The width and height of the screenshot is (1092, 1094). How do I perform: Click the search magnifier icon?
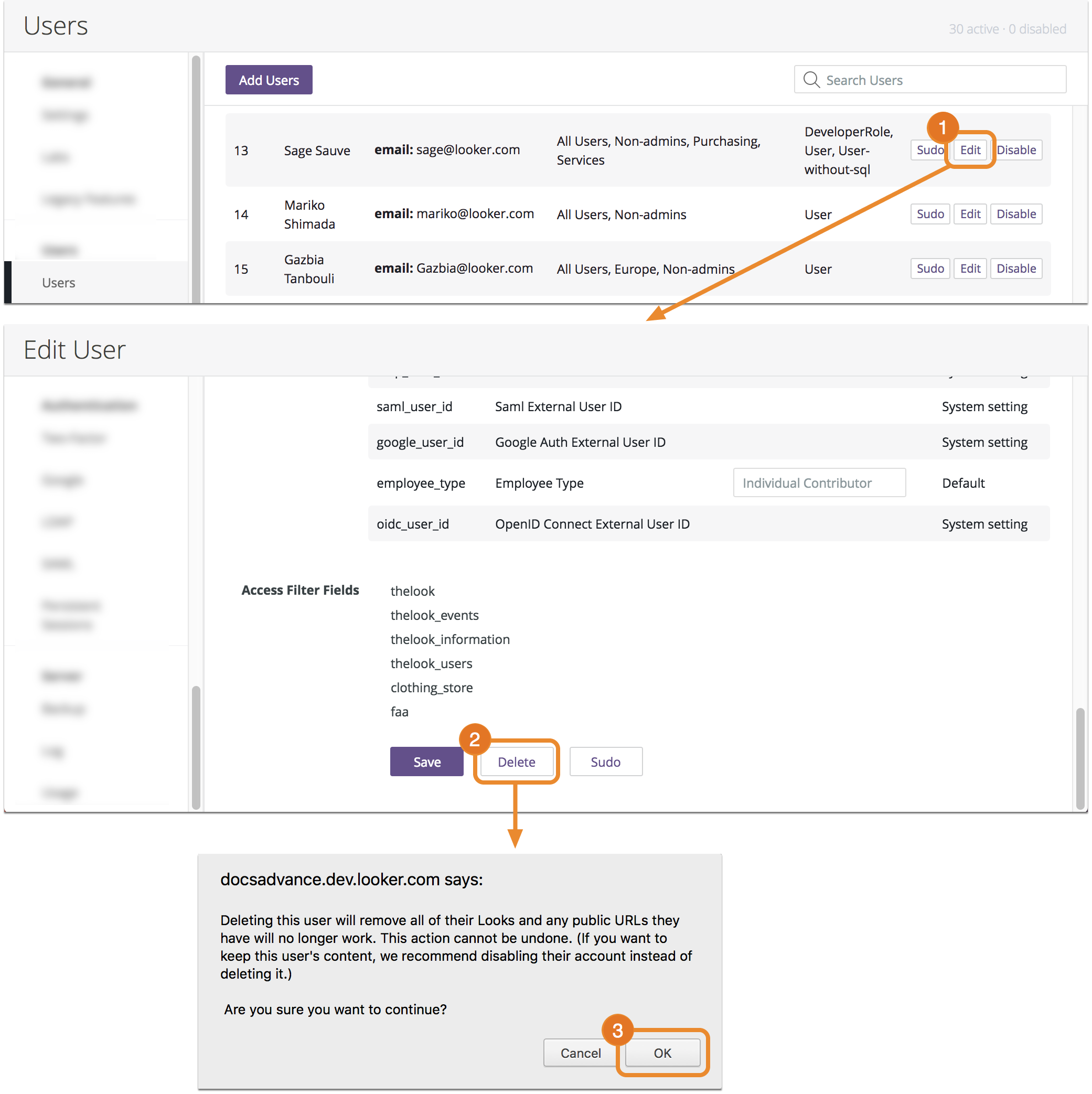(x=810, y=80)
